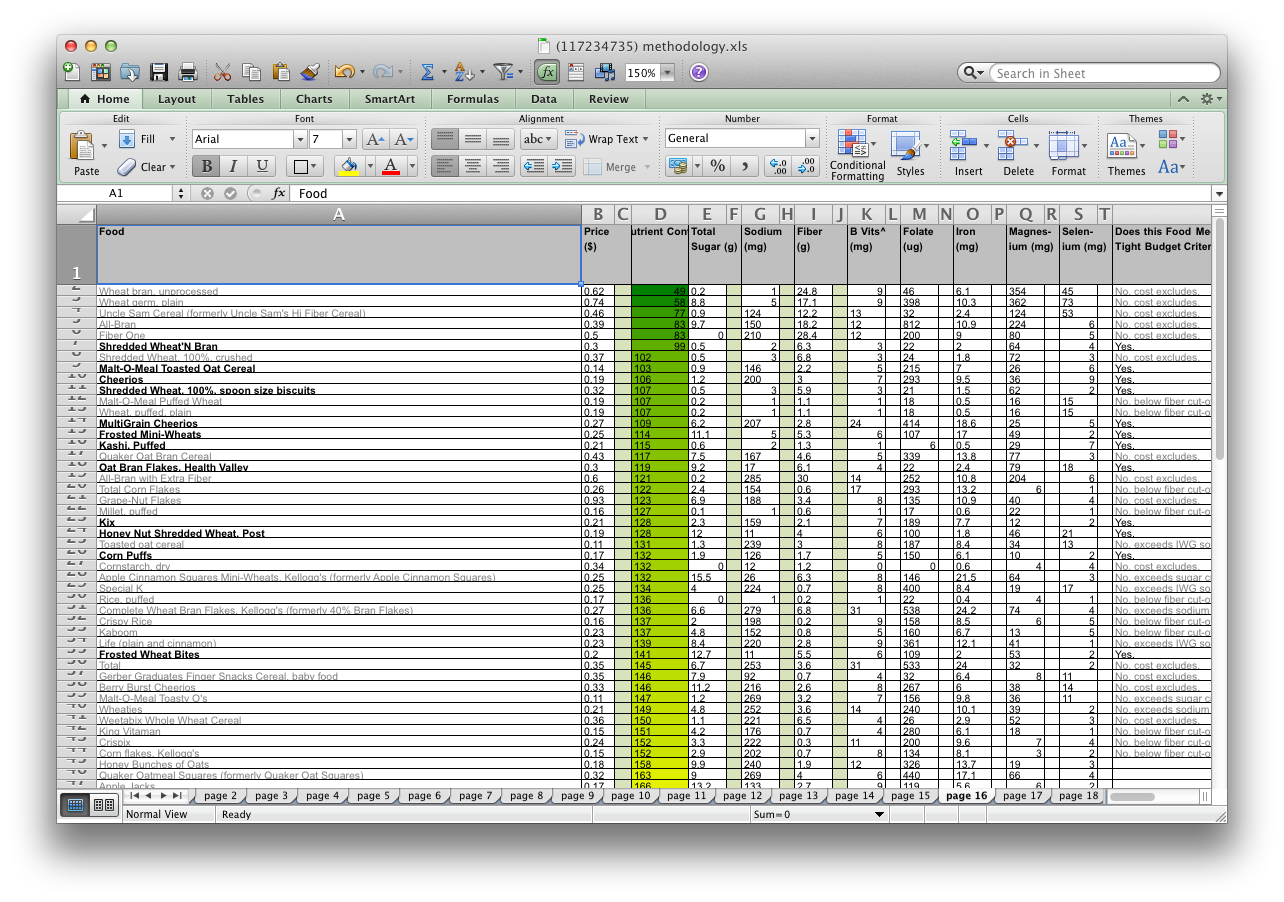
Task: Expand the Clear options dropdown
Action: click(x=172, y=167)
